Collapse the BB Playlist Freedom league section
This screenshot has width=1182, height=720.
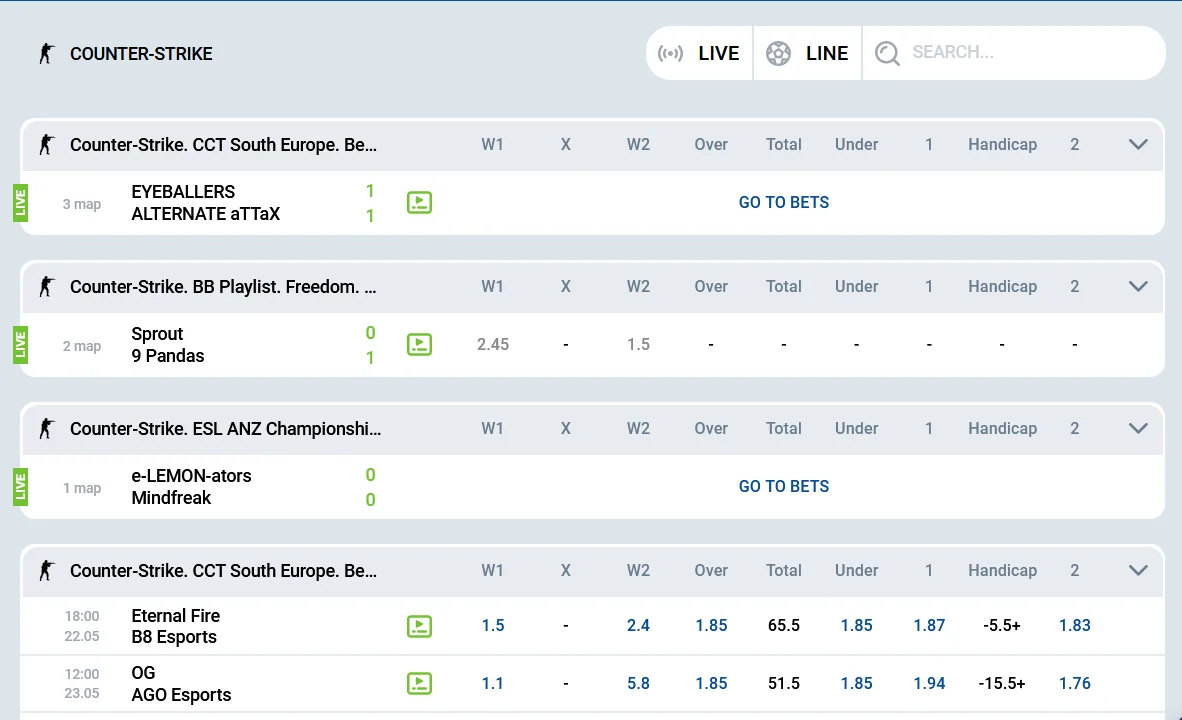[x=1138, y=286]
